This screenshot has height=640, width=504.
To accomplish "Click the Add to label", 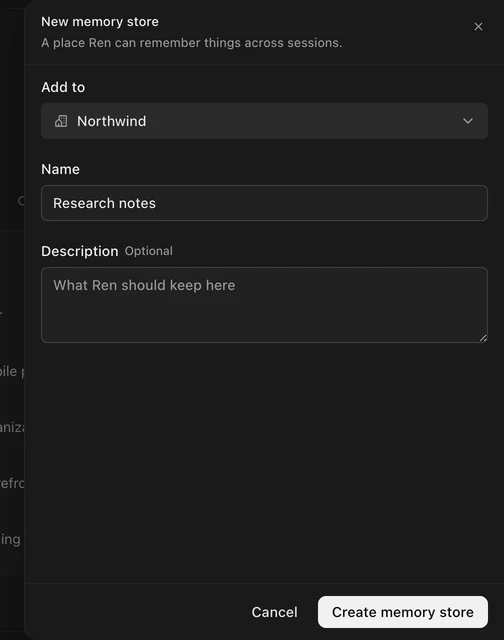I will click(63, 87).
